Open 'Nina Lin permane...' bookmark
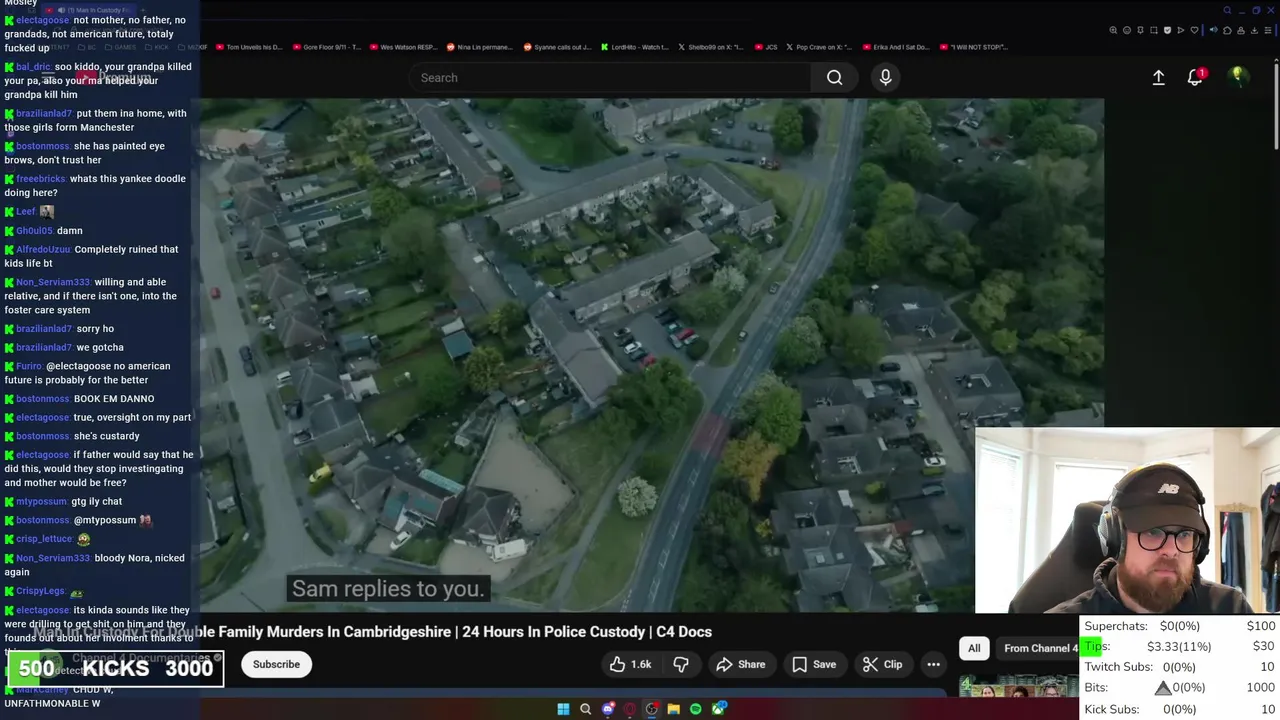This screenshot has height=720, width=1280. click(479, 47)
